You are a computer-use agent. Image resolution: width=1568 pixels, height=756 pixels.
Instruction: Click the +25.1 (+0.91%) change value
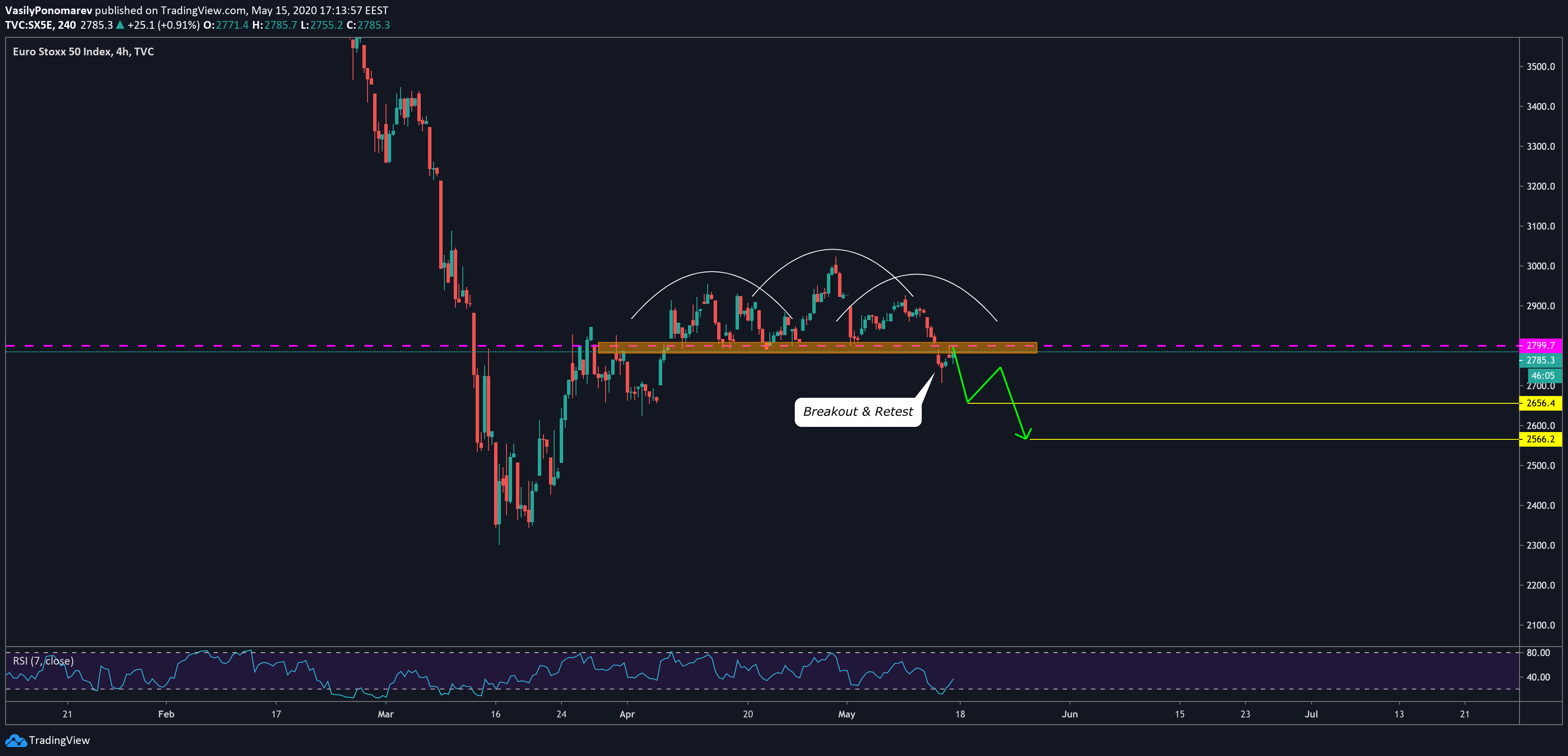[163, 25]
